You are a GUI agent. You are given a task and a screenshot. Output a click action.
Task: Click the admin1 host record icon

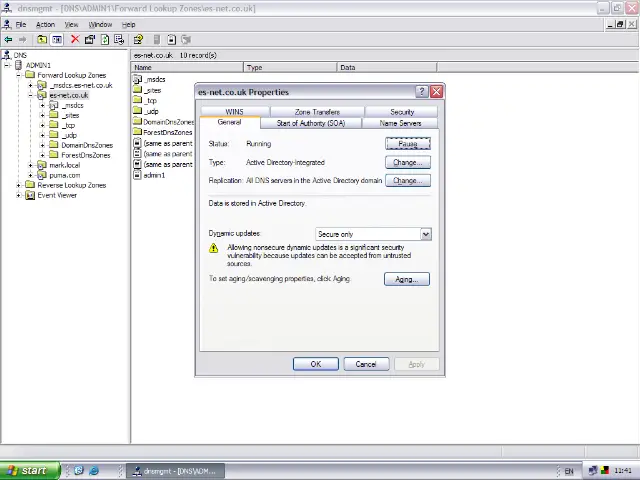tap(137, 175)
